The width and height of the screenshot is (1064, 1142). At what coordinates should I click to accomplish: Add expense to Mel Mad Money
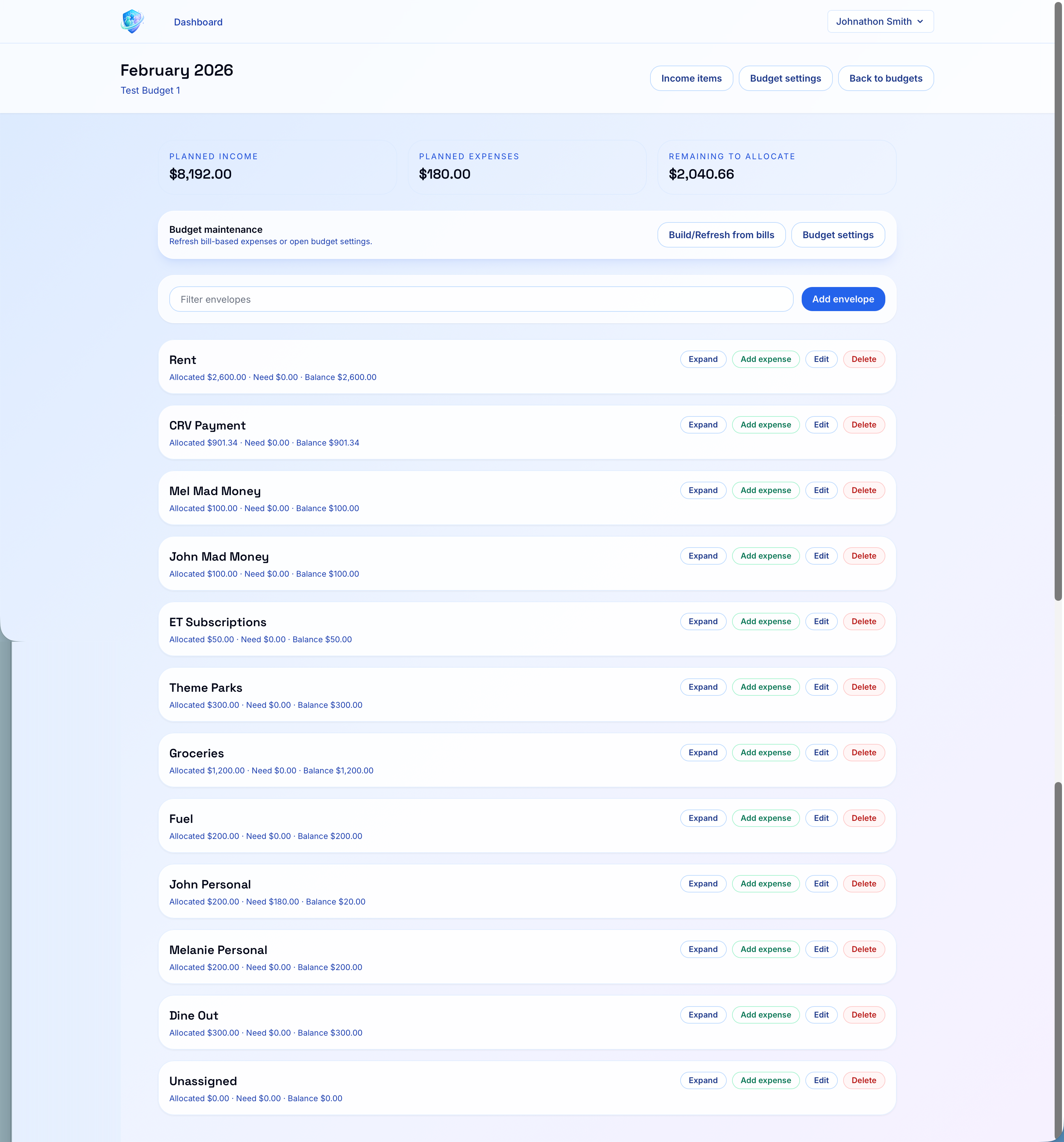tap(765, 490)
